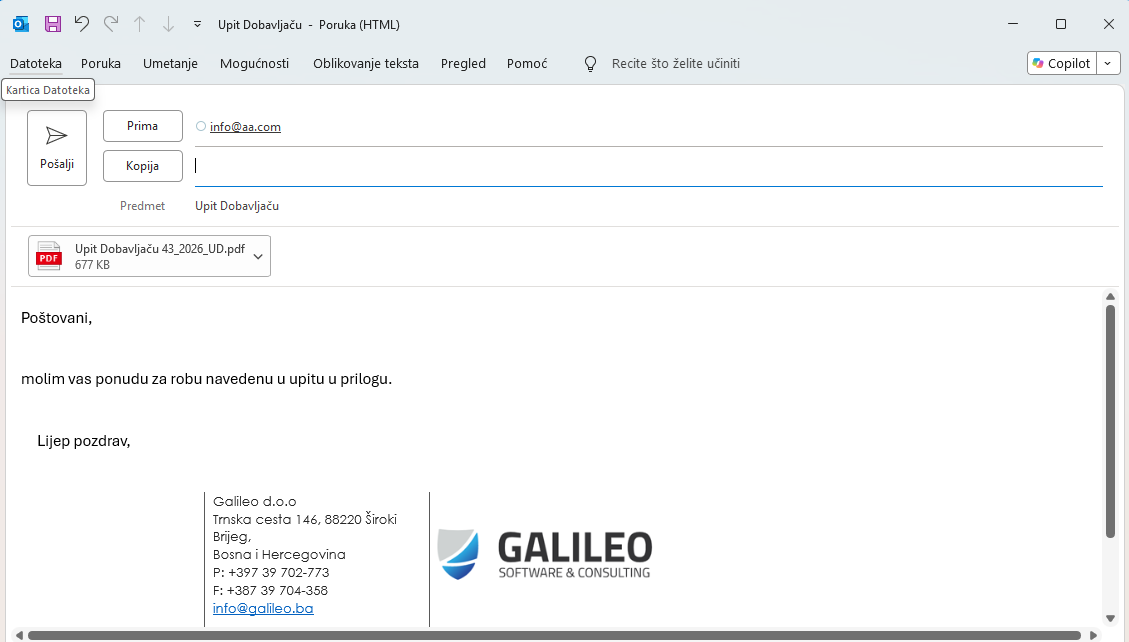The image size is (1129, 642).
Task: Expand the PDF attachment options chevron
Action: click(258, 257)
